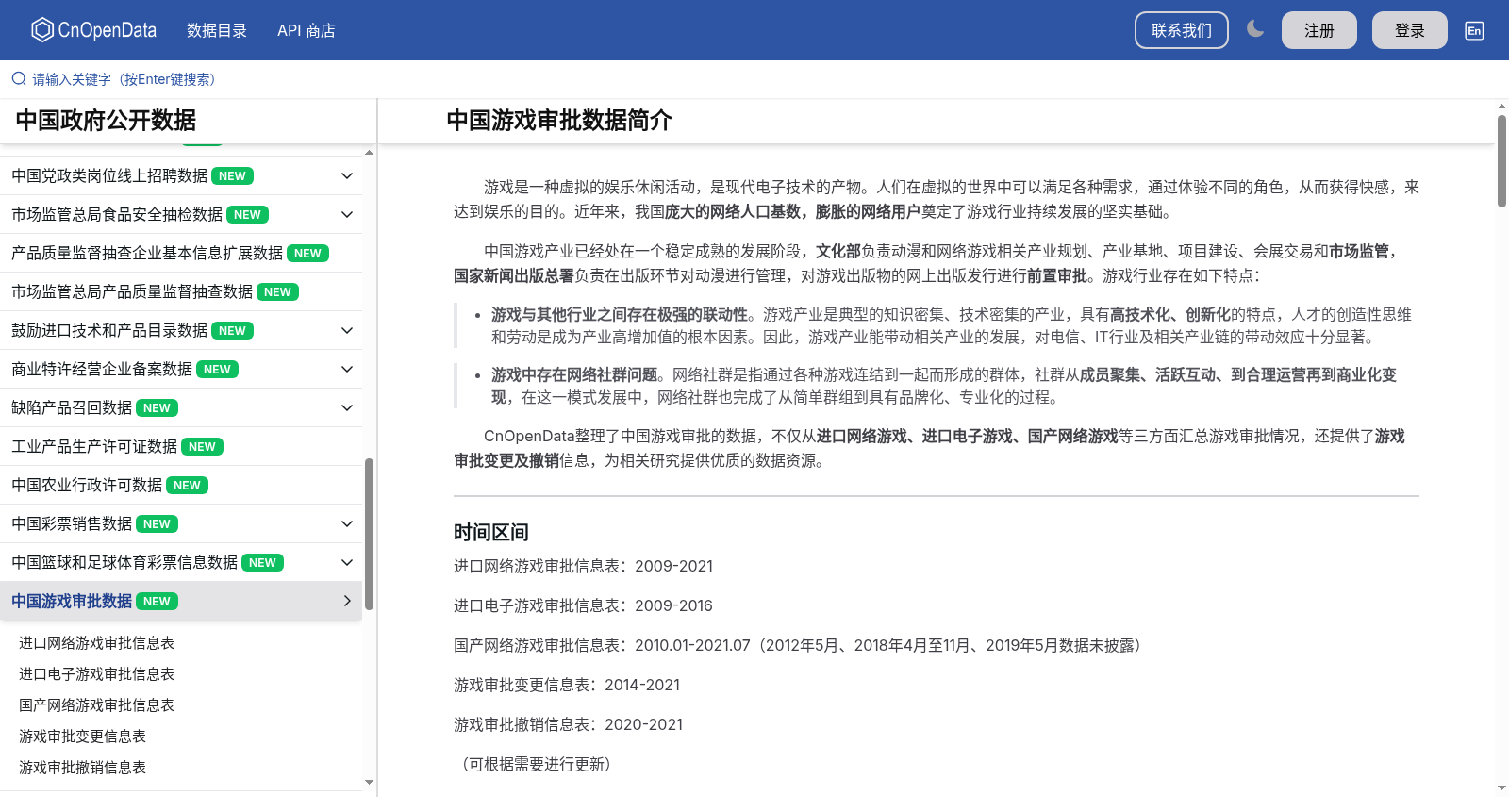
Task: Click the 中国政府公开数据 sidebar heading
Action: [106, 120]
